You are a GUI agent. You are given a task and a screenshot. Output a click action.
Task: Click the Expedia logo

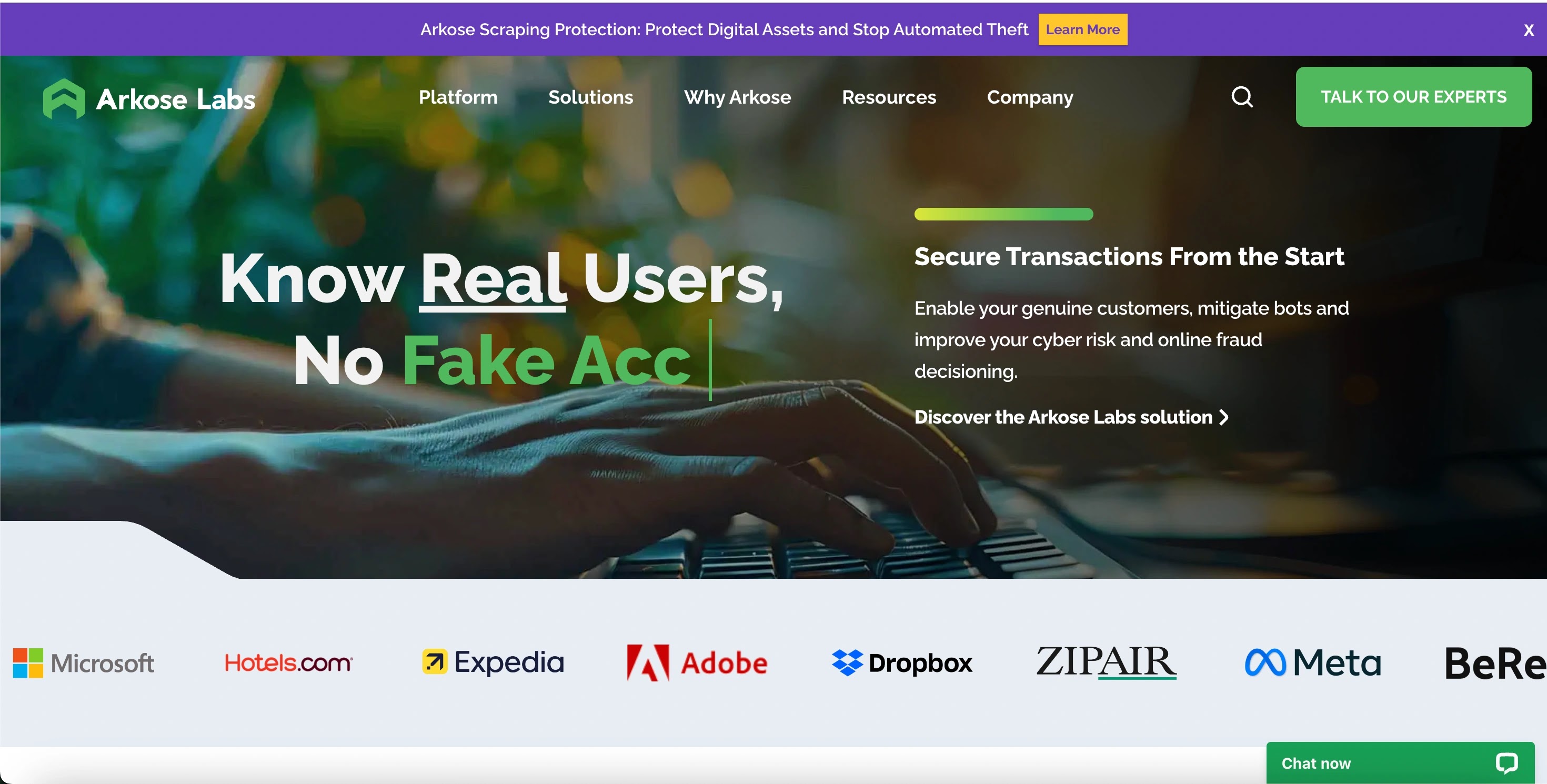click(x=493, y=662)
